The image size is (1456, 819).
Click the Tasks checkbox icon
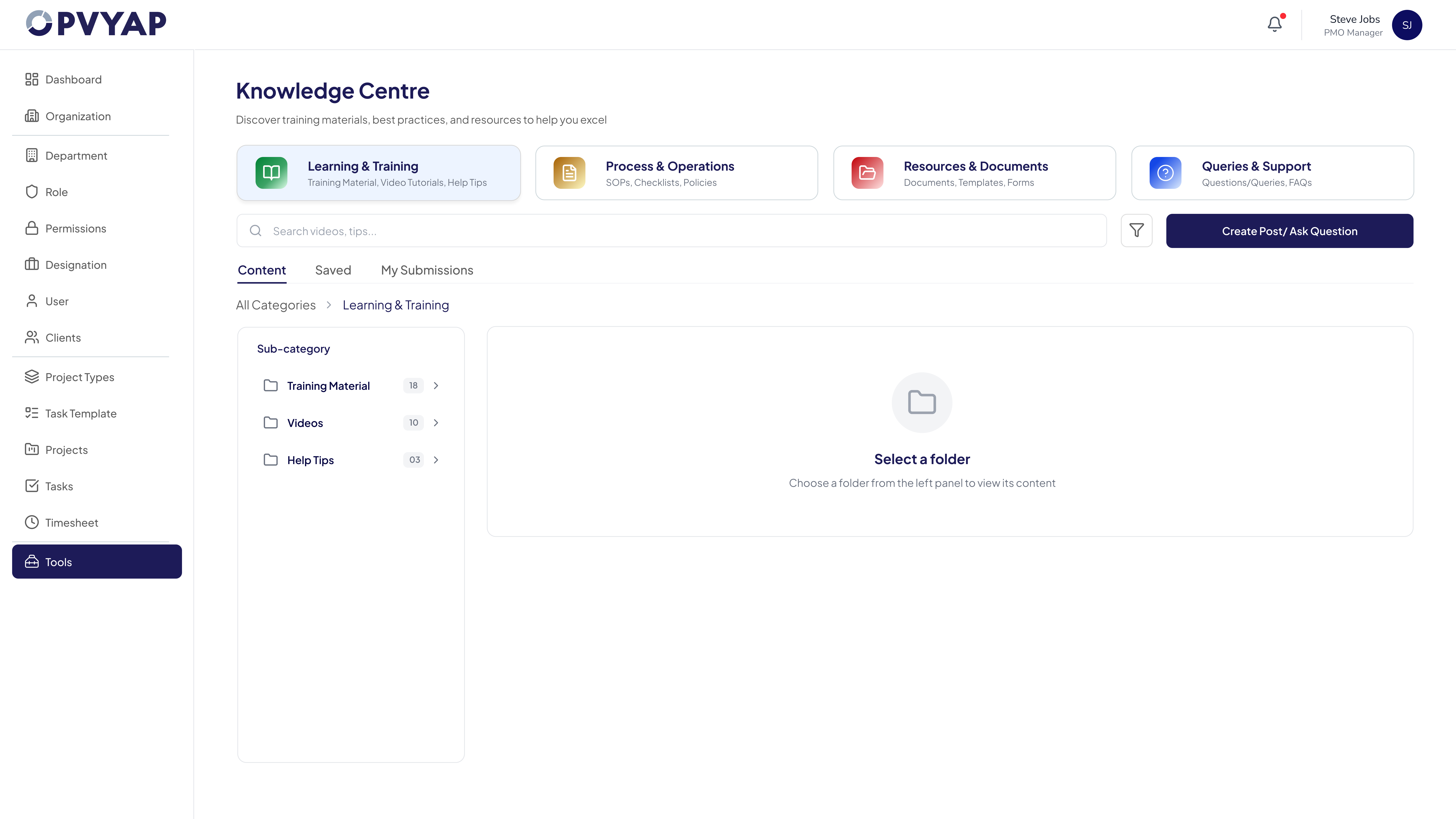(x=32, y=486)
